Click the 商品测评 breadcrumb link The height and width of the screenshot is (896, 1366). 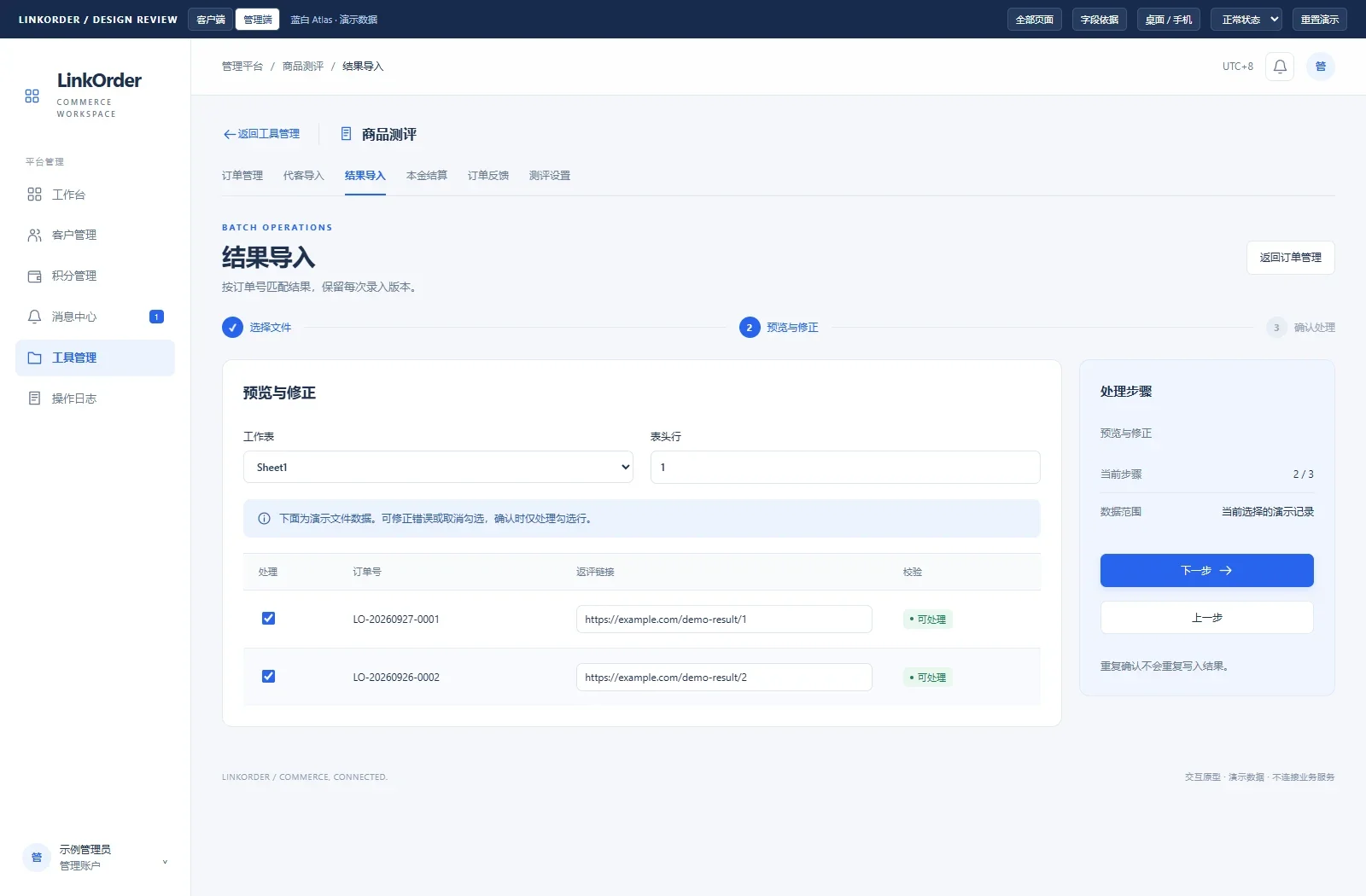pyautogui.click(x=303, y=67)
